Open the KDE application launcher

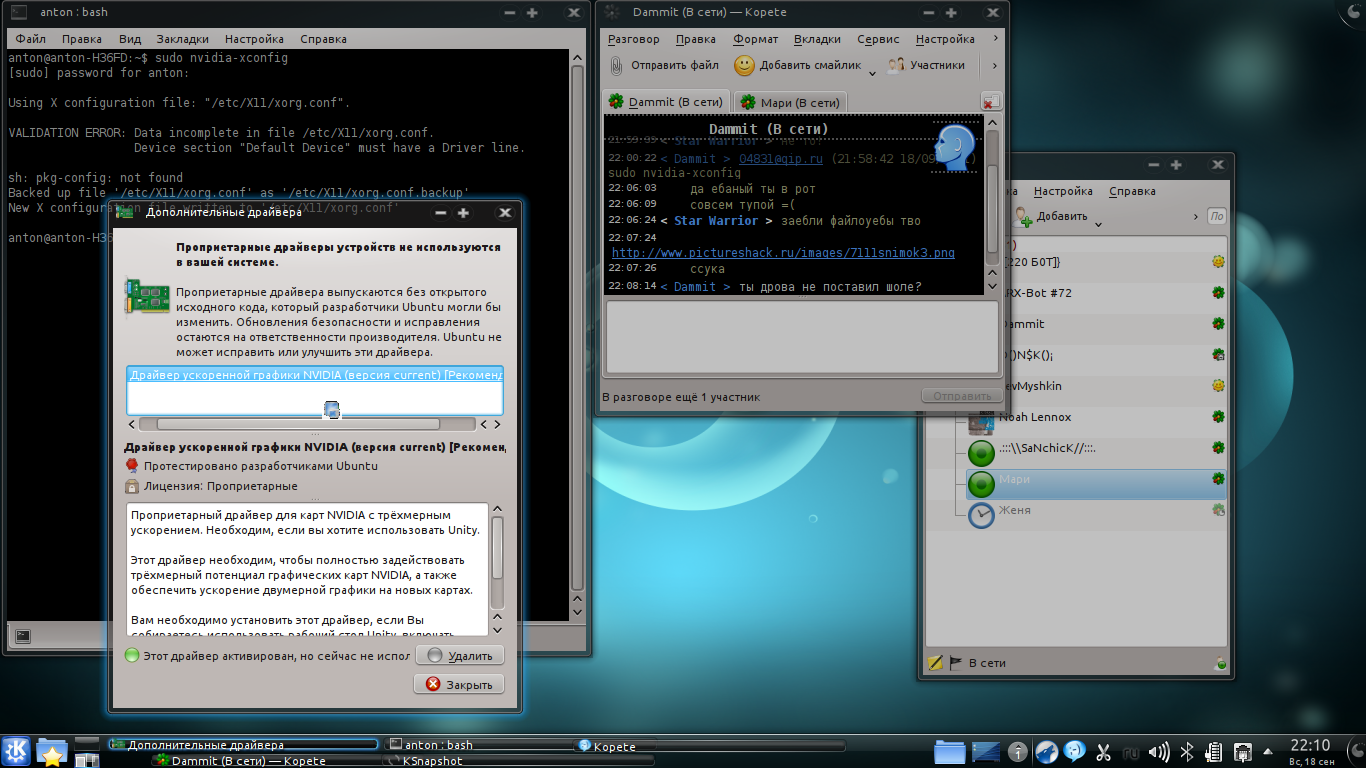click(16, 751)
